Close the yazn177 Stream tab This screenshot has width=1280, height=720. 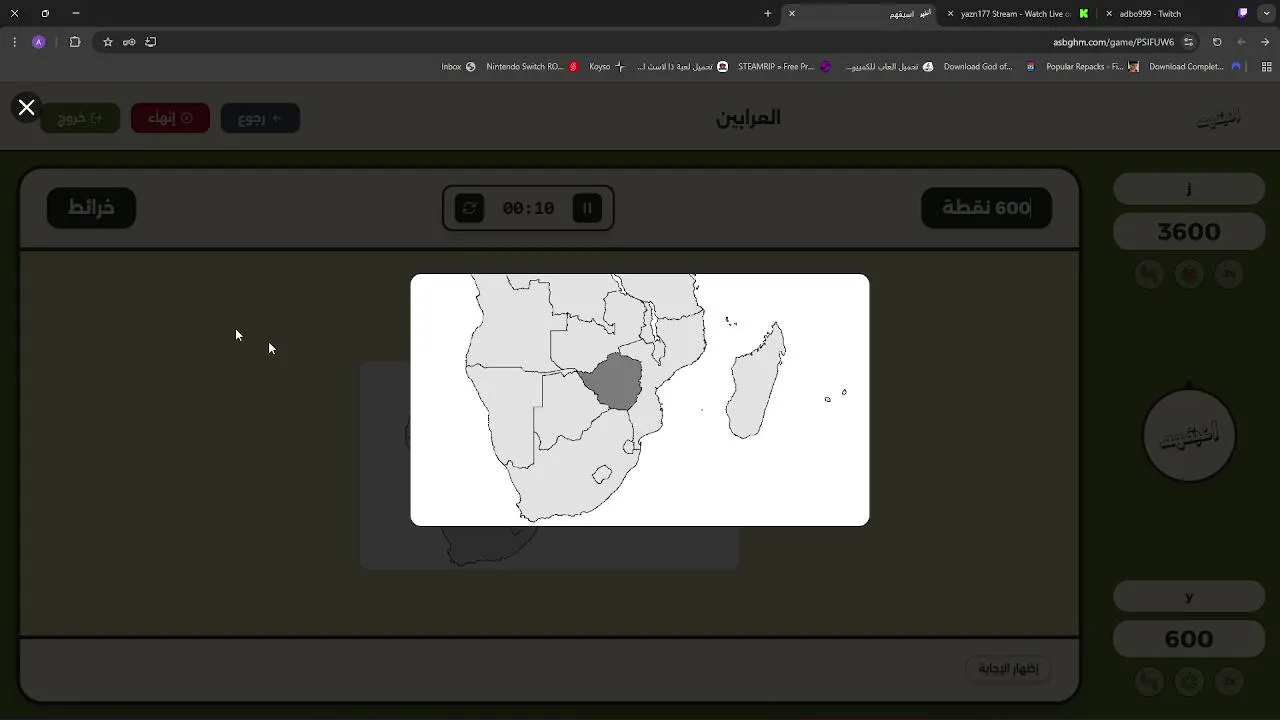[x=950, y=14]
